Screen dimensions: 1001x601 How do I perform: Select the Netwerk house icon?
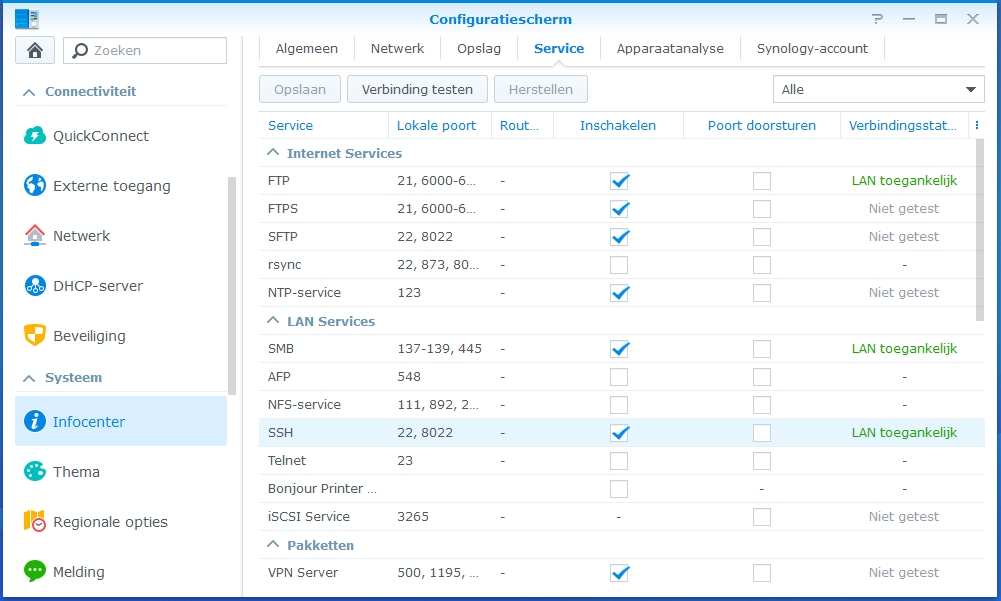tap(35, 236)
